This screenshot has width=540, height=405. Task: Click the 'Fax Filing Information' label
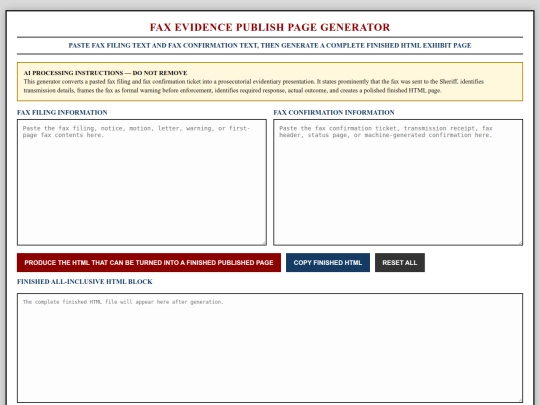(62, 112)
